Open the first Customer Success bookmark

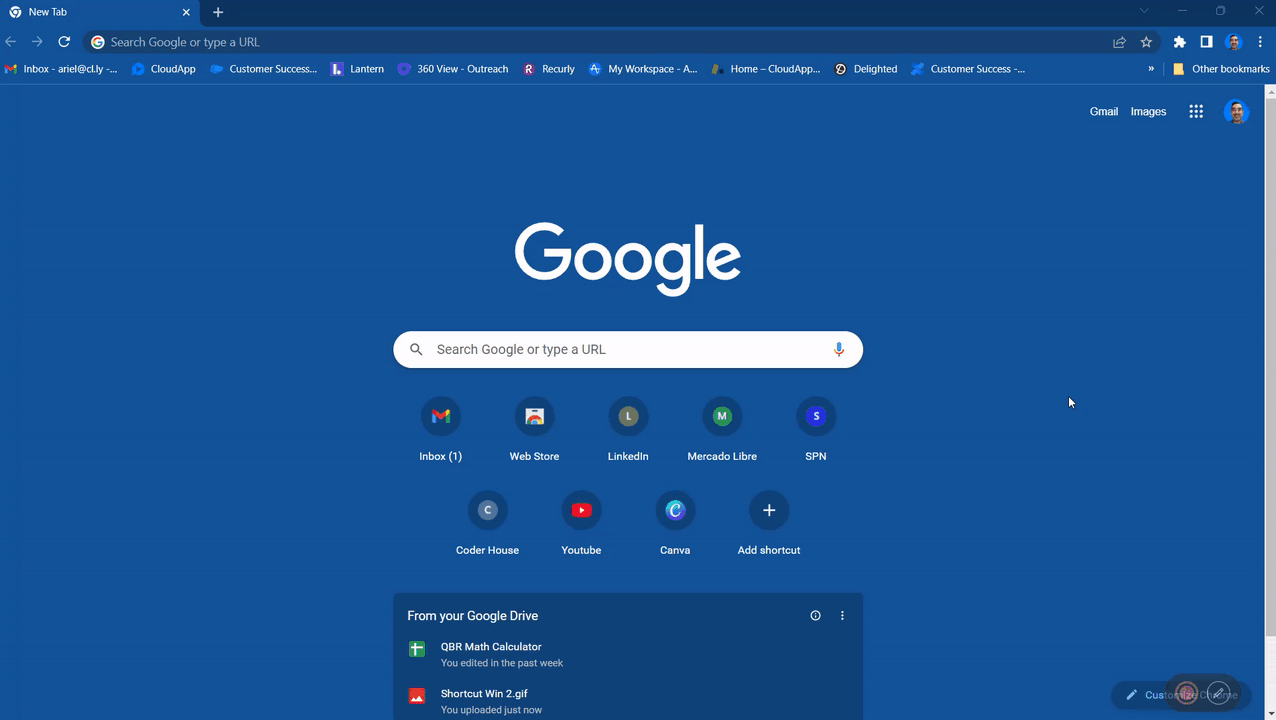263,69
